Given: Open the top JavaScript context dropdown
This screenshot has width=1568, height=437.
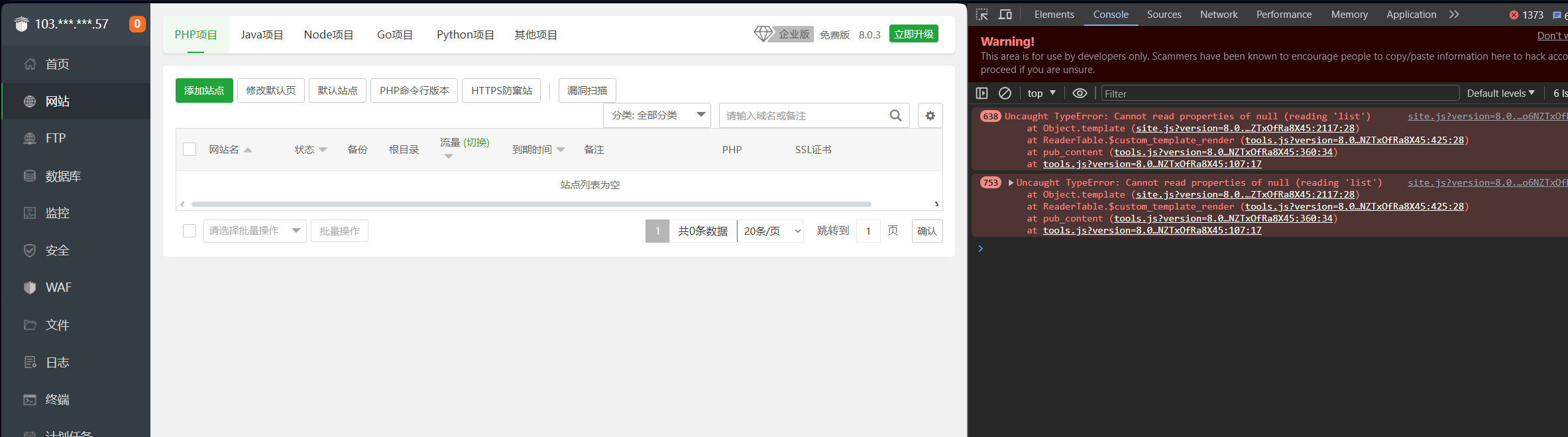Looking at the screenshot, I should (x=1041, y=94).
